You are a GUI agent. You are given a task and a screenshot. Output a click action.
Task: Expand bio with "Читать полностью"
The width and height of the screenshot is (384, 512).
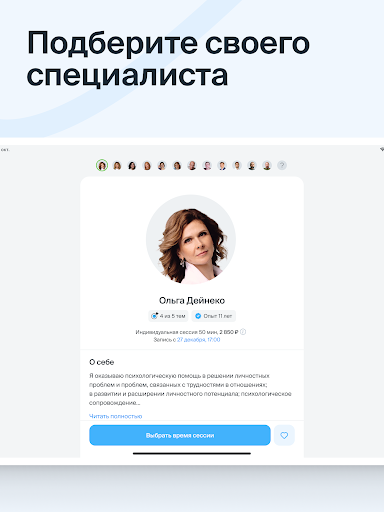[x=116, y=416]
